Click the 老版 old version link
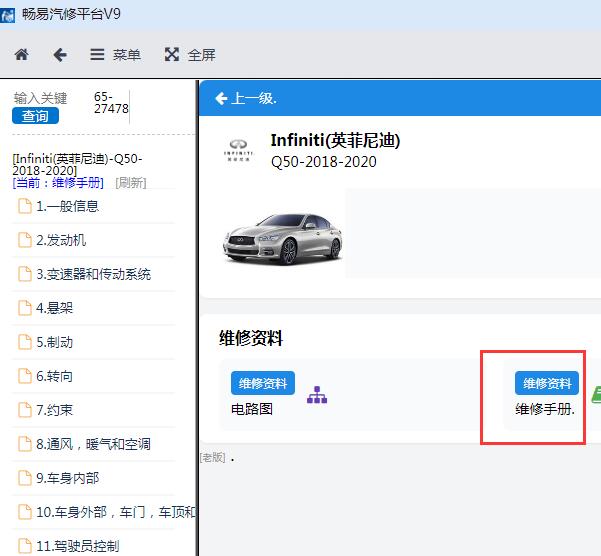This screenshot has width=601, height=556. [213, 458]
